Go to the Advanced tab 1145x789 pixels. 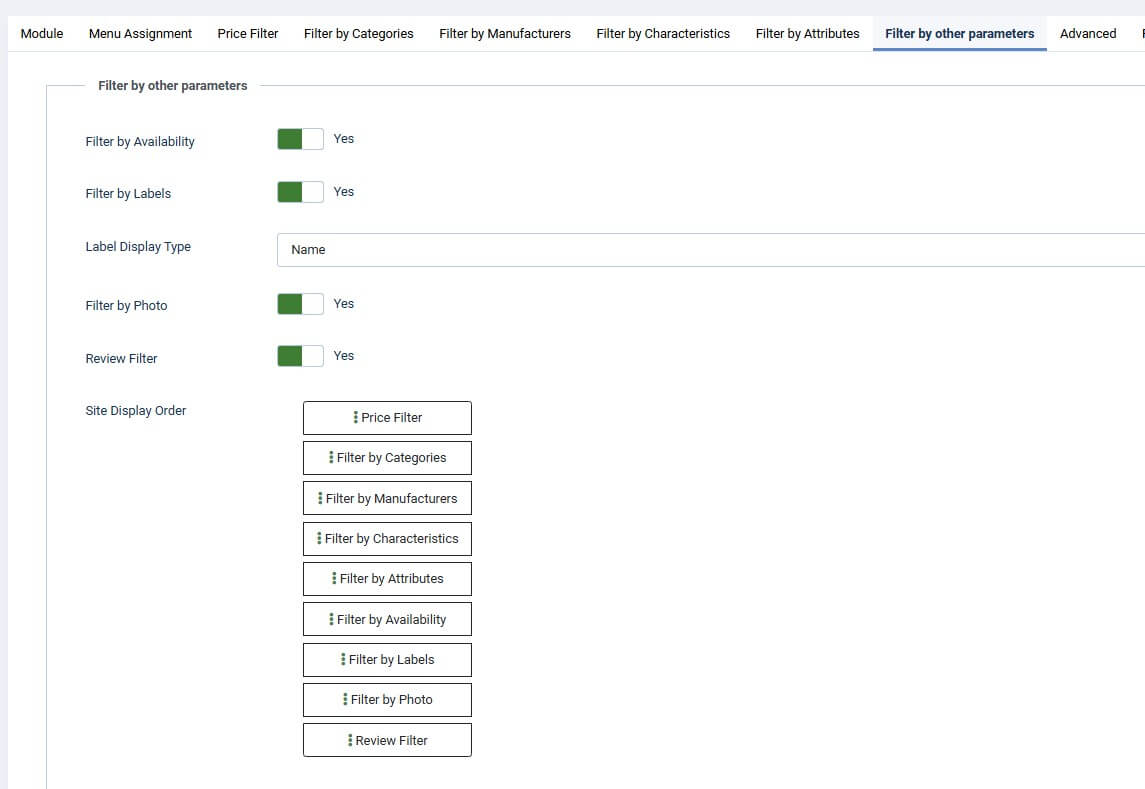[1088, 34]
